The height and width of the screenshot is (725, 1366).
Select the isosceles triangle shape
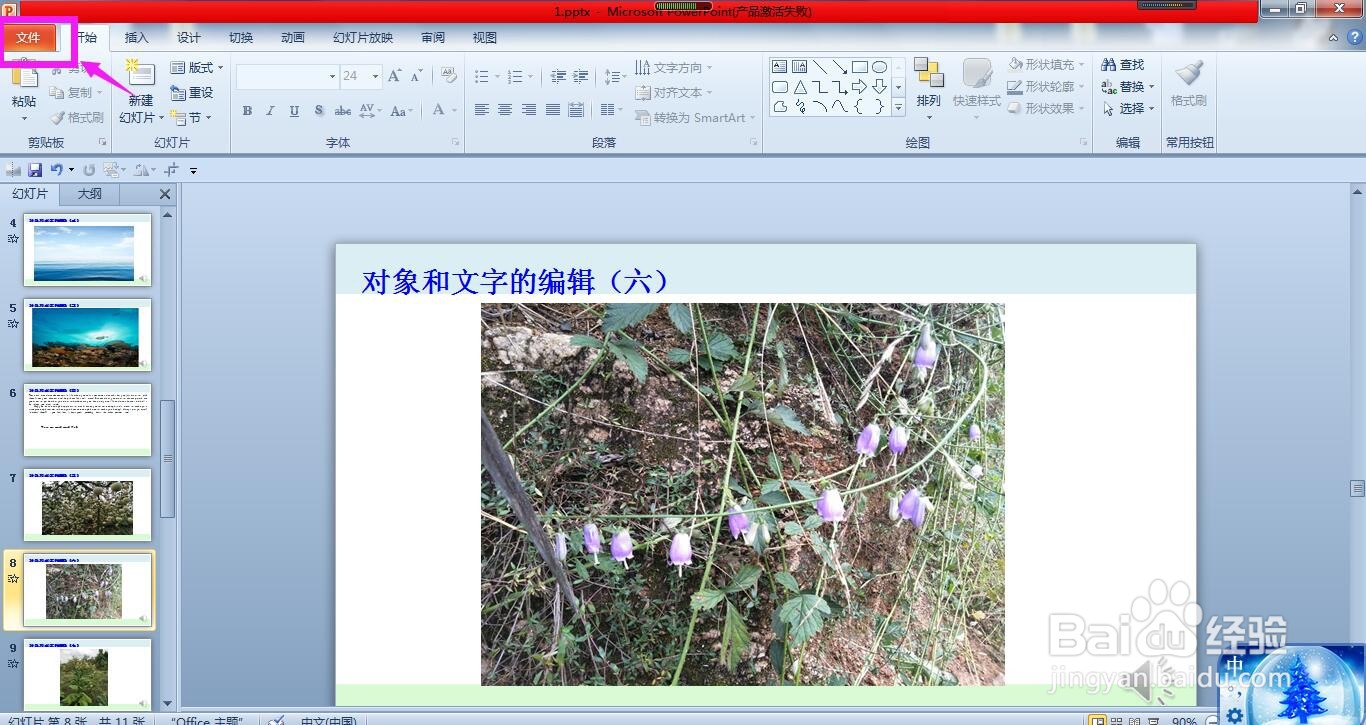800,87
